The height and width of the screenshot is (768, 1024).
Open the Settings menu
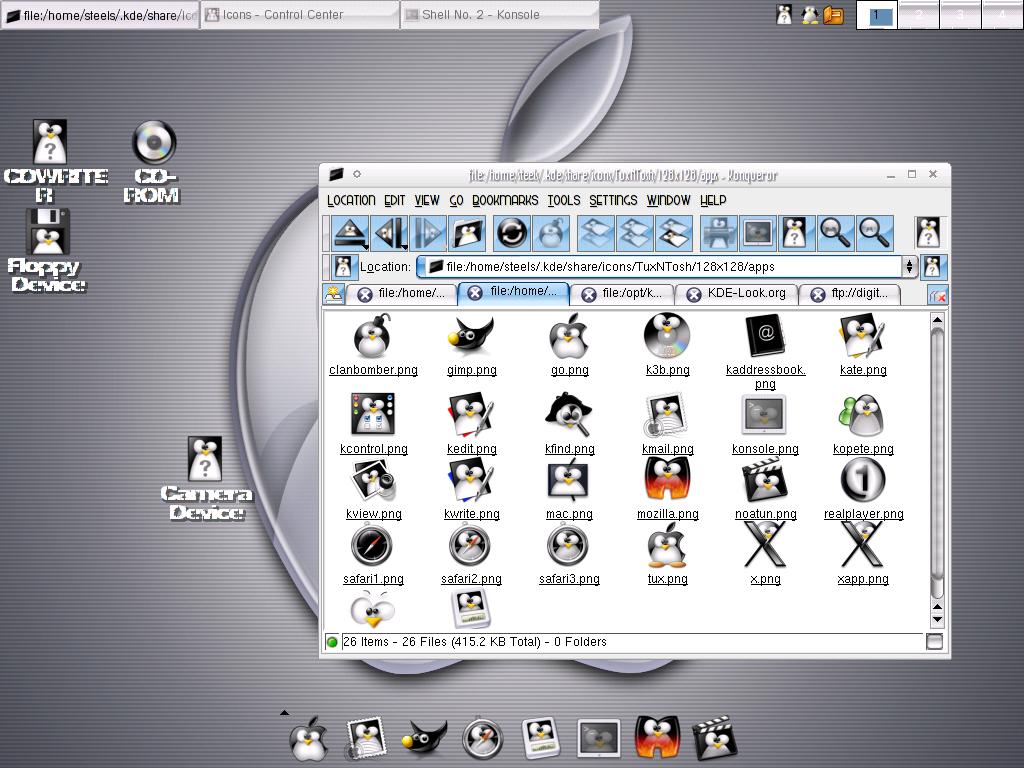pos(613,200)
